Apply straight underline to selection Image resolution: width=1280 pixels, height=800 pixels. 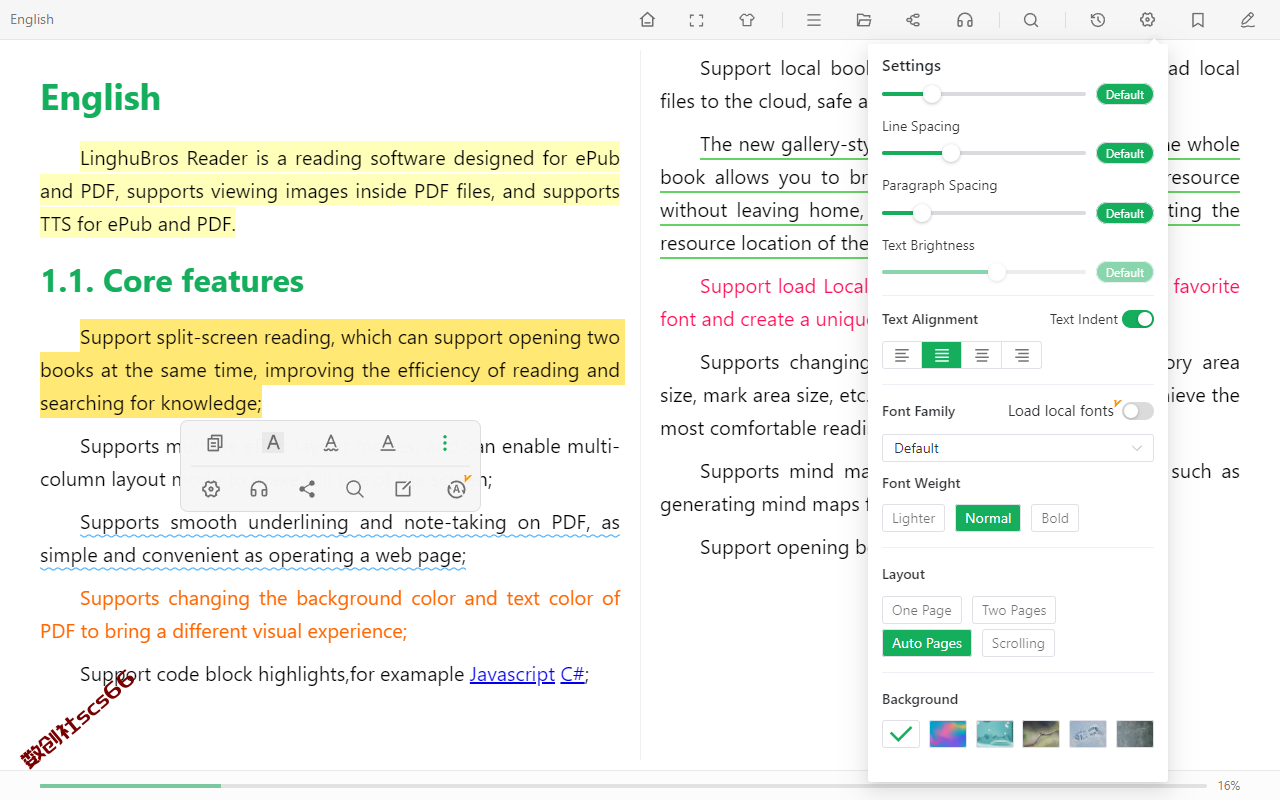coord(388,443)
